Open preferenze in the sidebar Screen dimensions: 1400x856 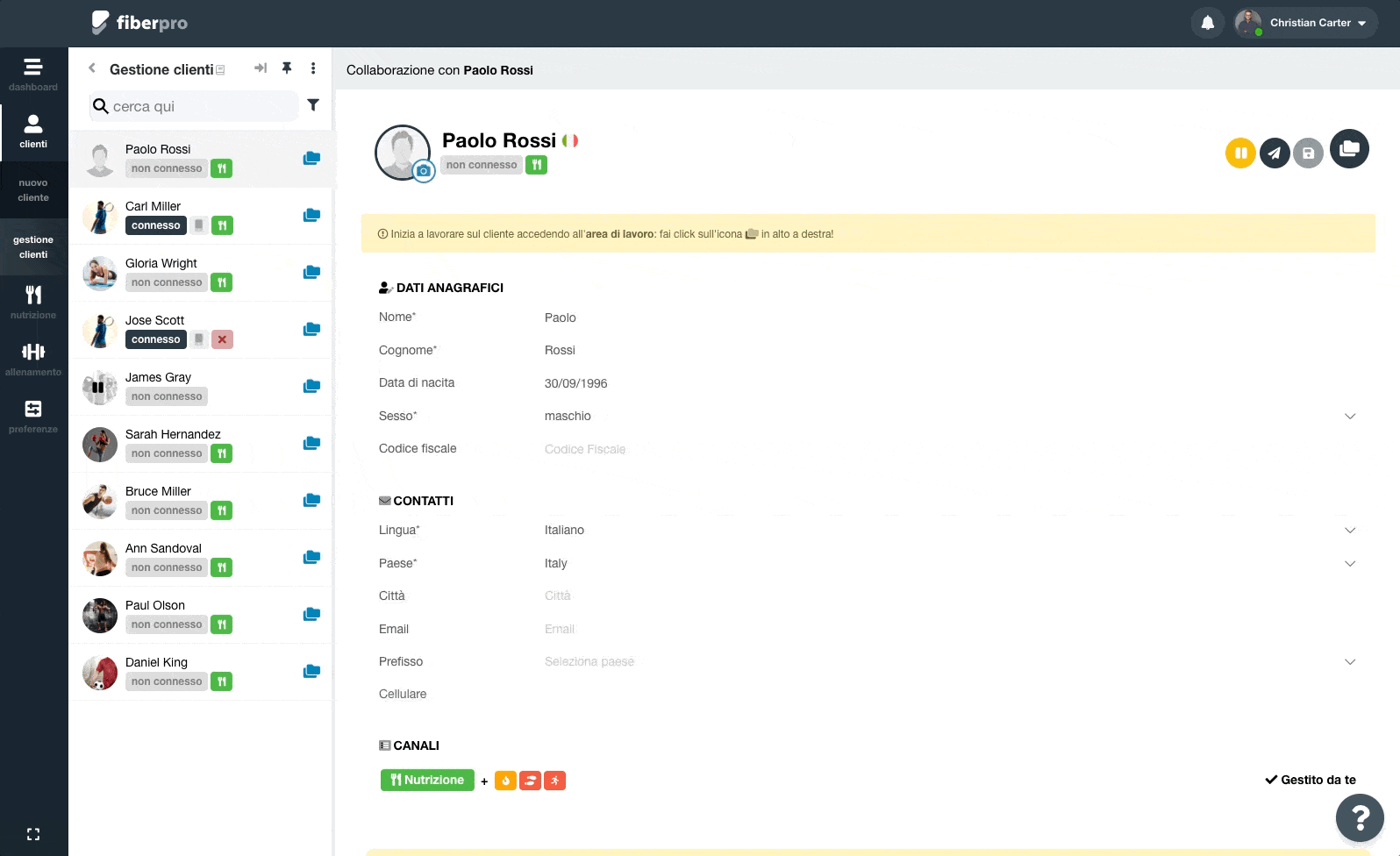tap(33, 417)
